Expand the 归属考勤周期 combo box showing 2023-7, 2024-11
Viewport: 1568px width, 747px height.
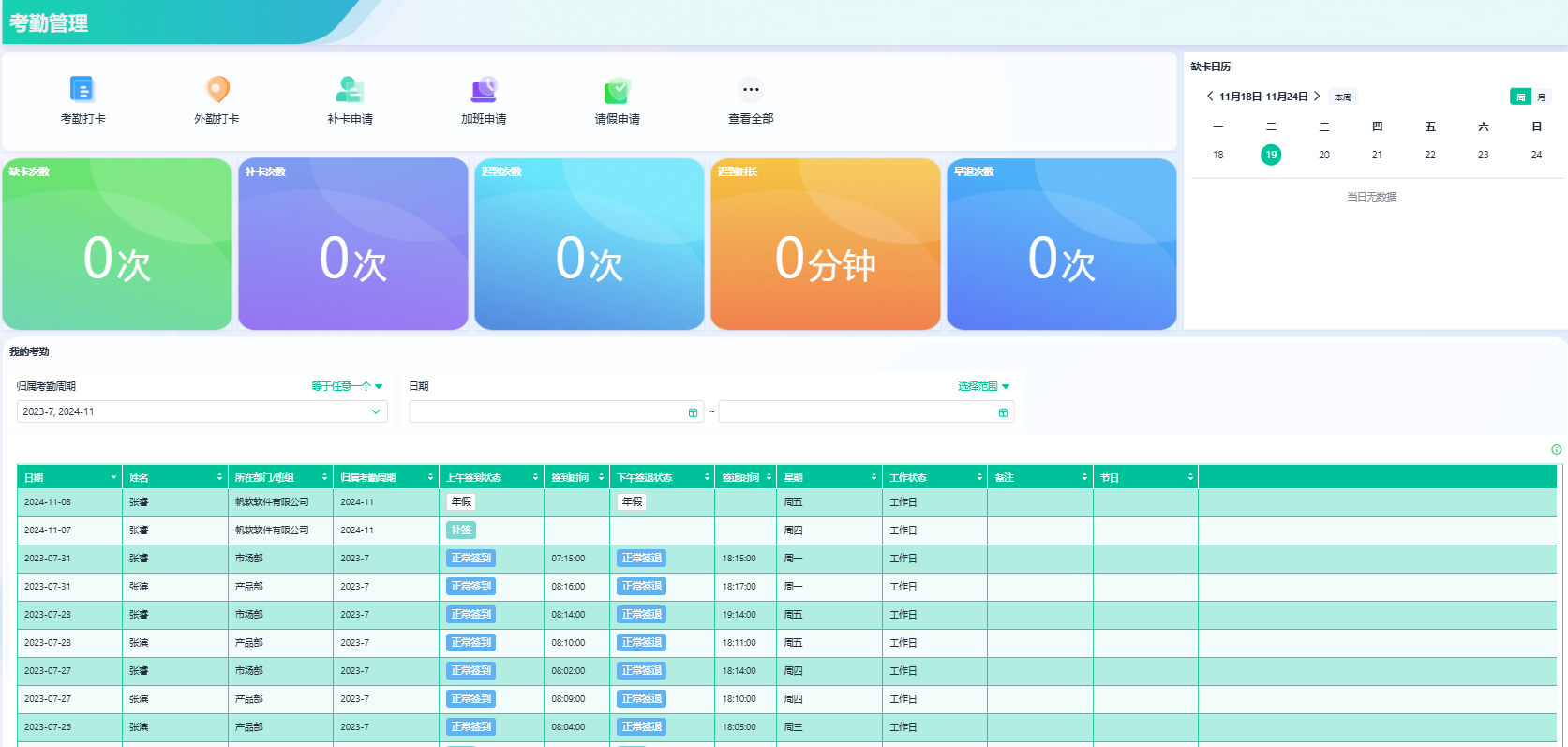point(202,411)
